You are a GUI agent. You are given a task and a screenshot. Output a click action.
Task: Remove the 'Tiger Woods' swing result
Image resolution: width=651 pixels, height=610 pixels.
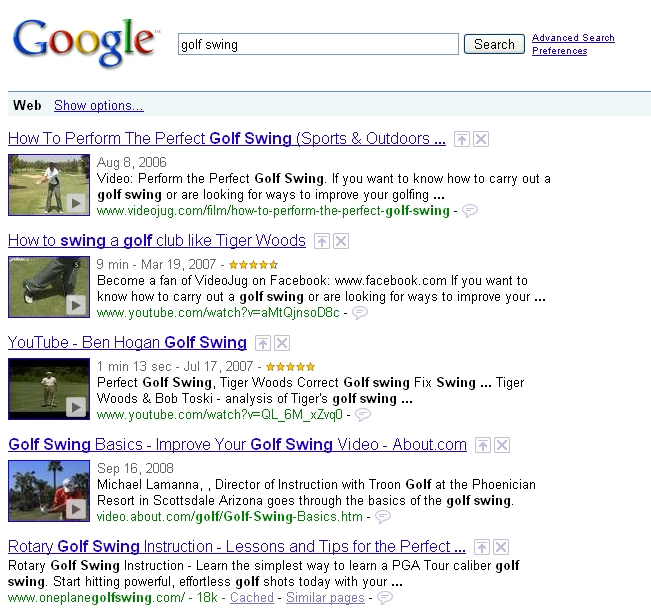[x=341, y=241]
